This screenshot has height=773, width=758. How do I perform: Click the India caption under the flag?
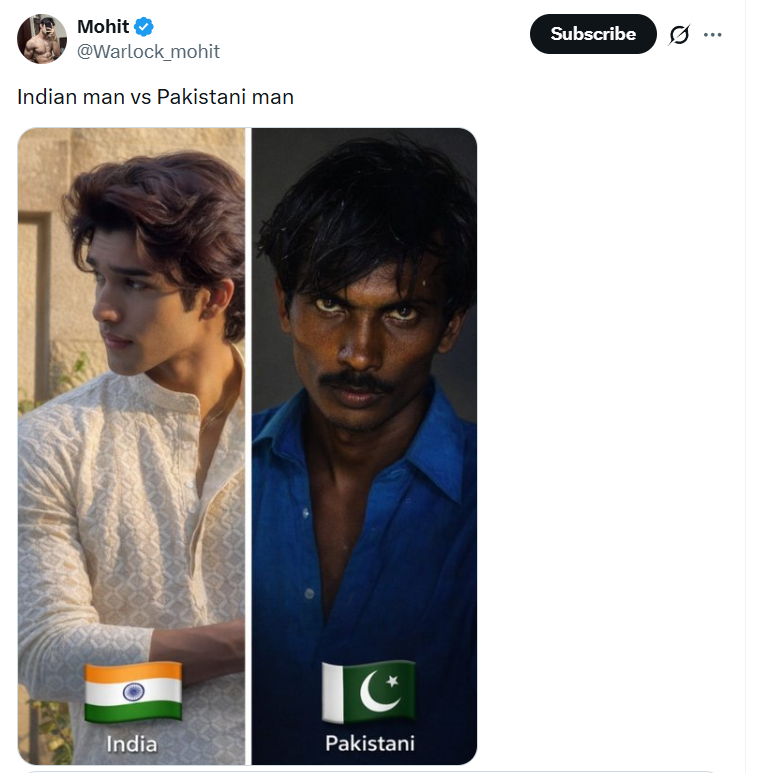pos(132,744)
